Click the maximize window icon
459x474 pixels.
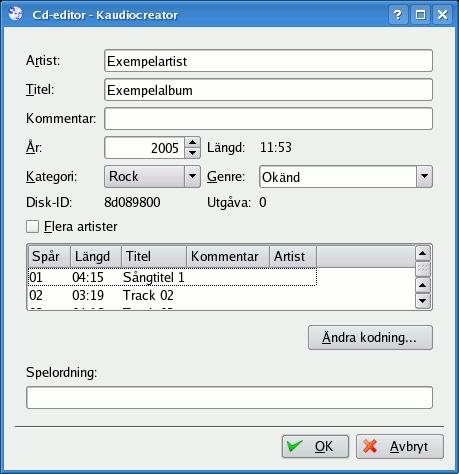point(420,14)
